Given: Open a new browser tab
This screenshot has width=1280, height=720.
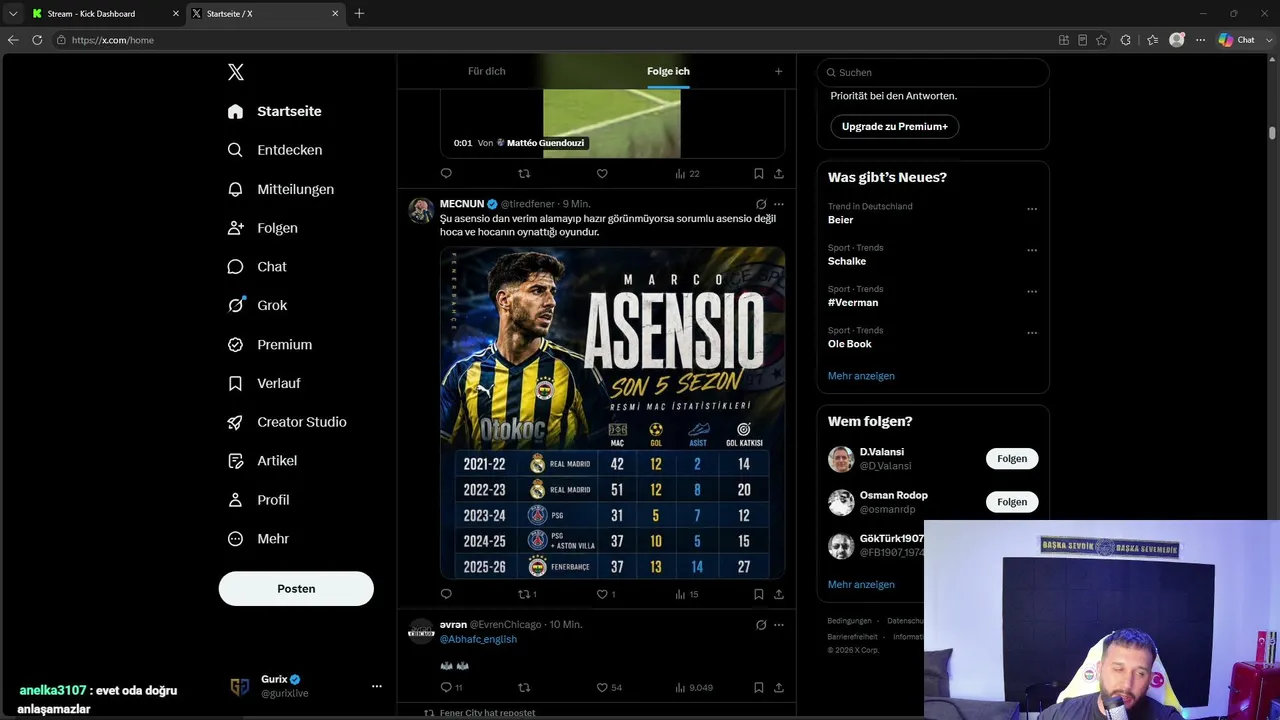Looking at the screenshot, I should click(359, 14).
